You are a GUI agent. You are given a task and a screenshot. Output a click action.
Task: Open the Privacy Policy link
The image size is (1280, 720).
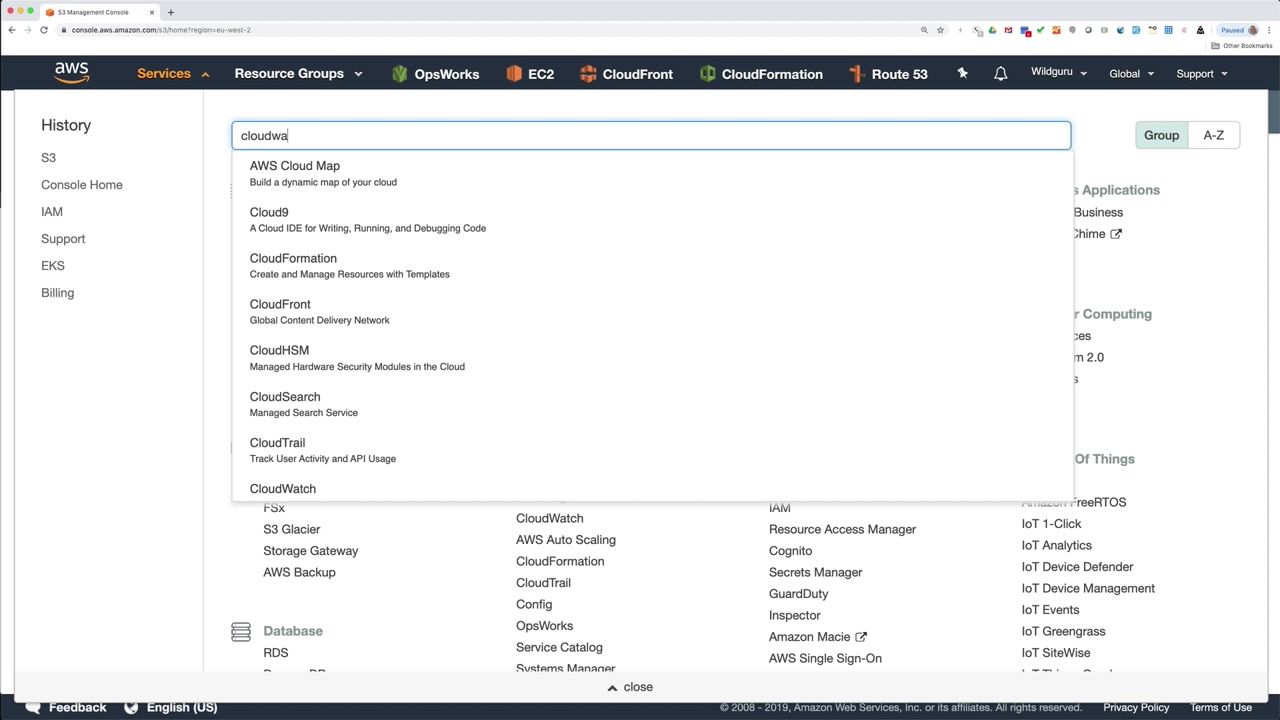pos(1136,707)
